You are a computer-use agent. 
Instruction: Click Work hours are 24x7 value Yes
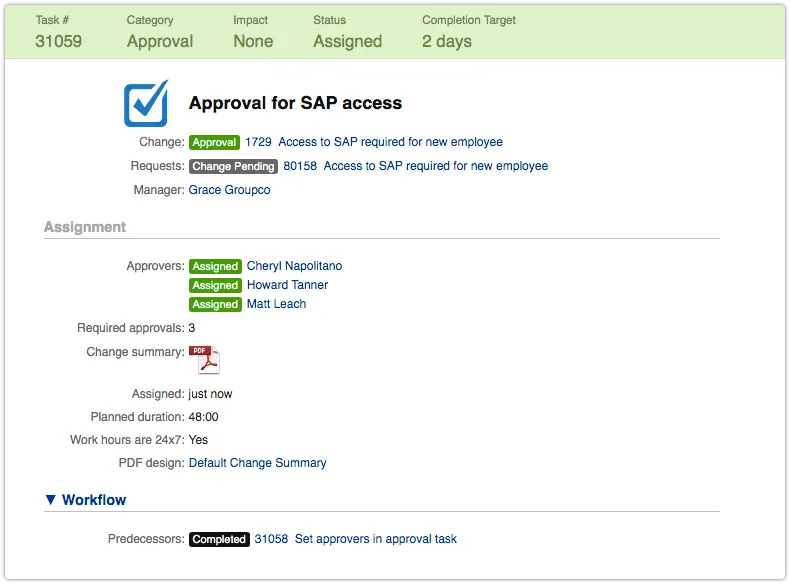198,440
